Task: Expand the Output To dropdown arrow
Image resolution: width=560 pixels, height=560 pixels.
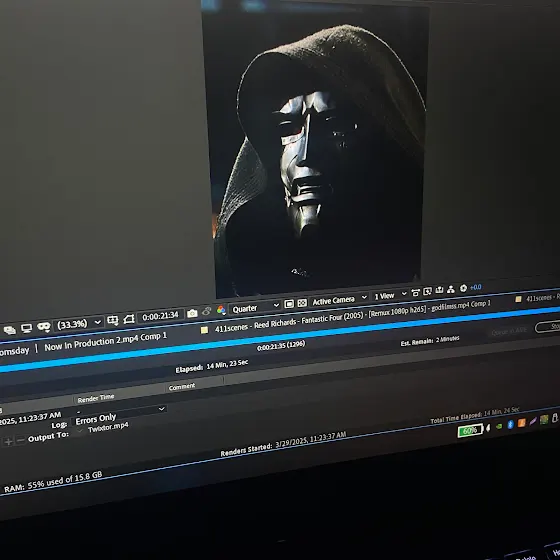Action: tap(80, 431)
